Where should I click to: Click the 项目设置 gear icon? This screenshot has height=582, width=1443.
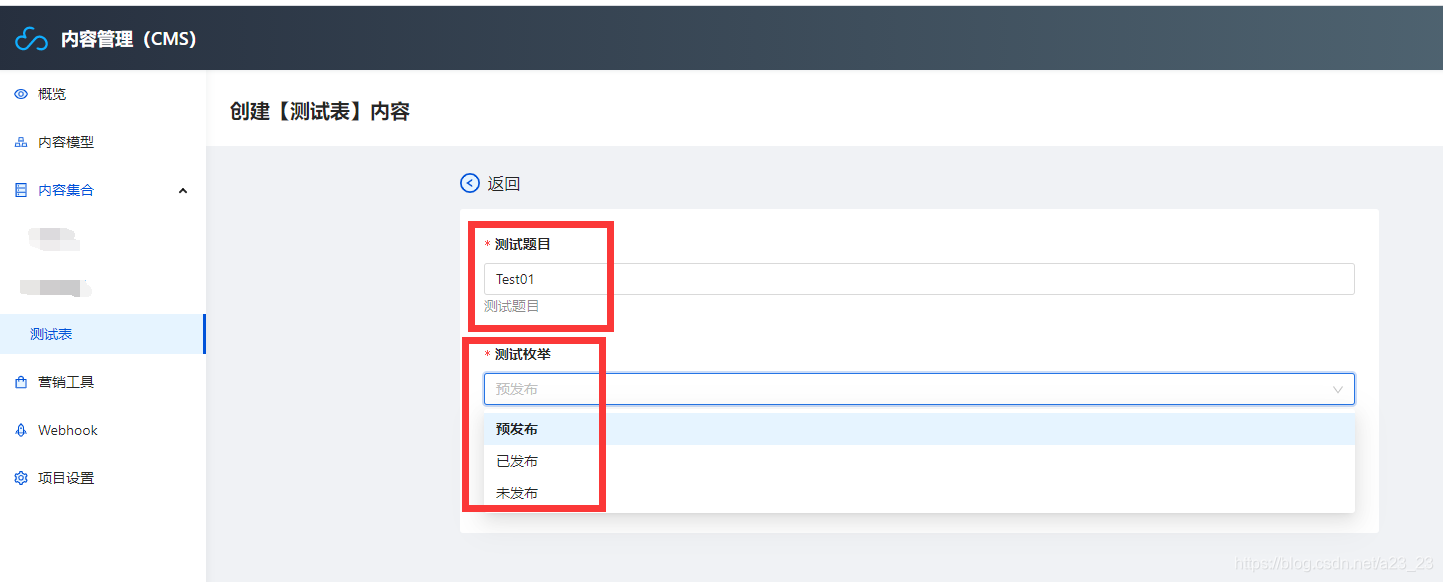pos(21,478)
